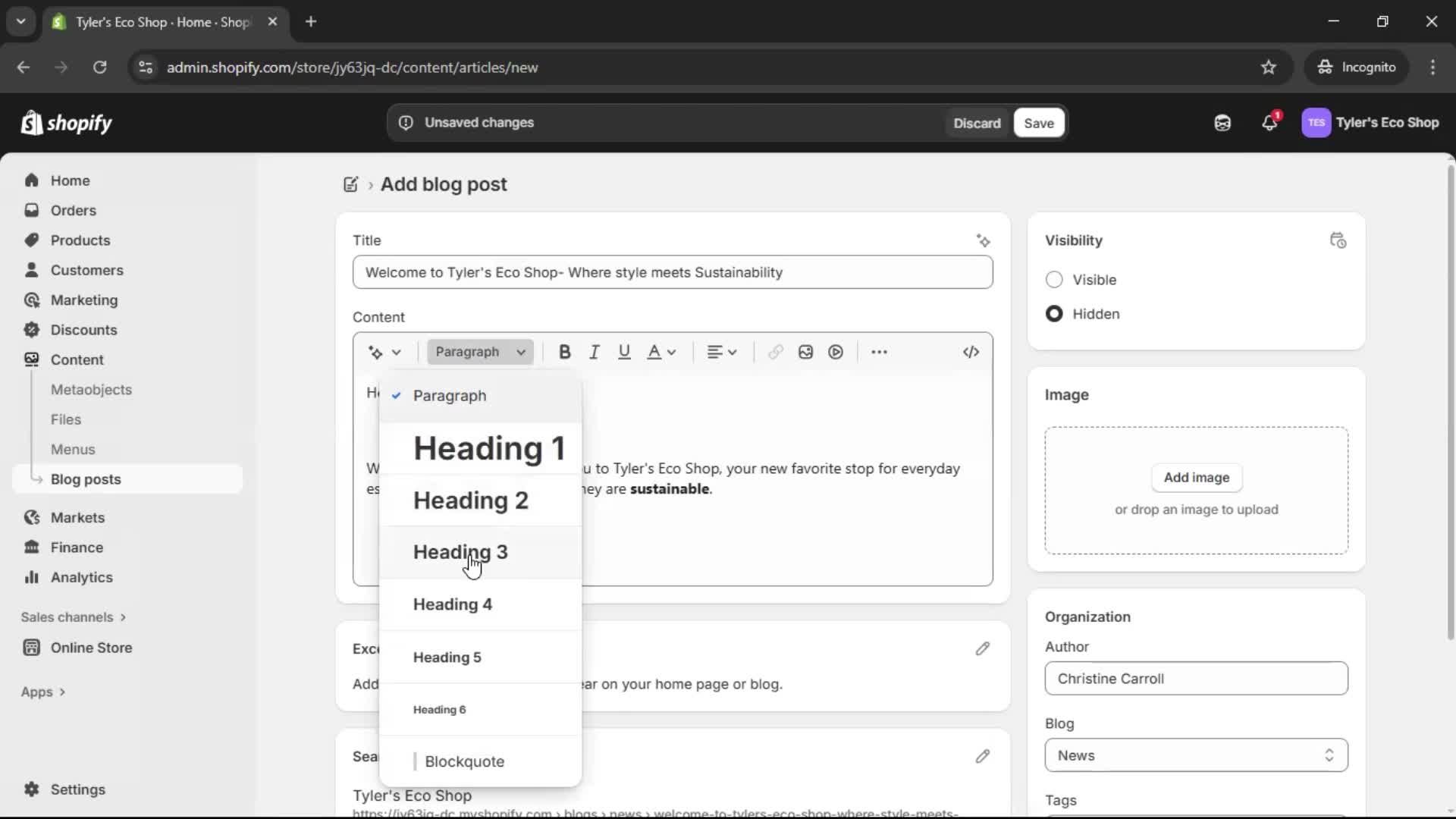1456x819 pixels.
Task: Apply italic formatting in the editor
Action: click(x=594, y=351)
